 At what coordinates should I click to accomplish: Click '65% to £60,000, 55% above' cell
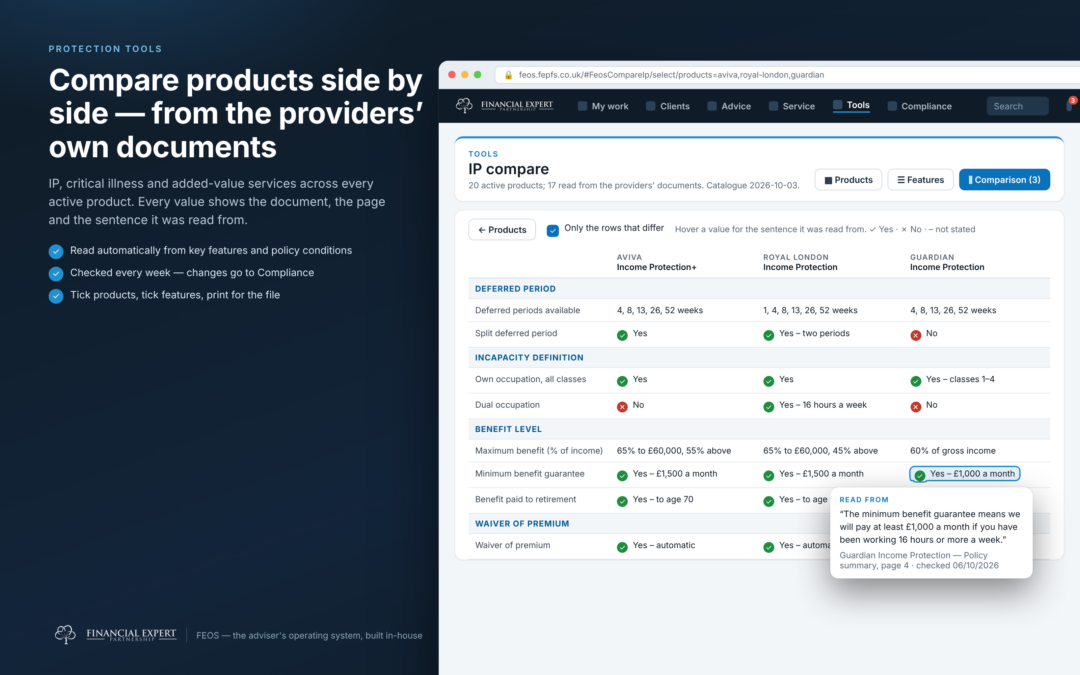tap(674, 451)
